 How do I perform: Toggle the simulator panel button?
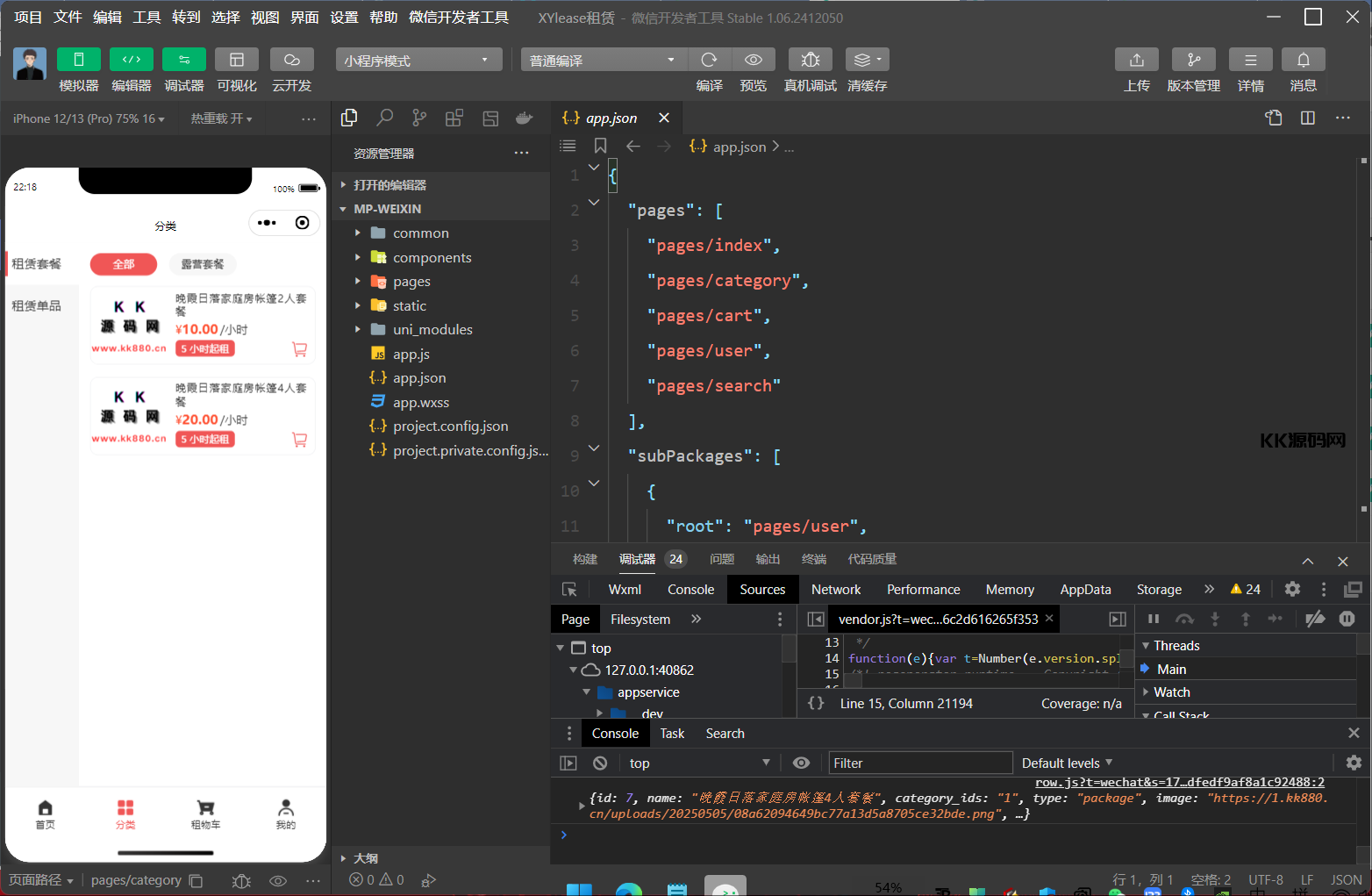pos(79,60)
